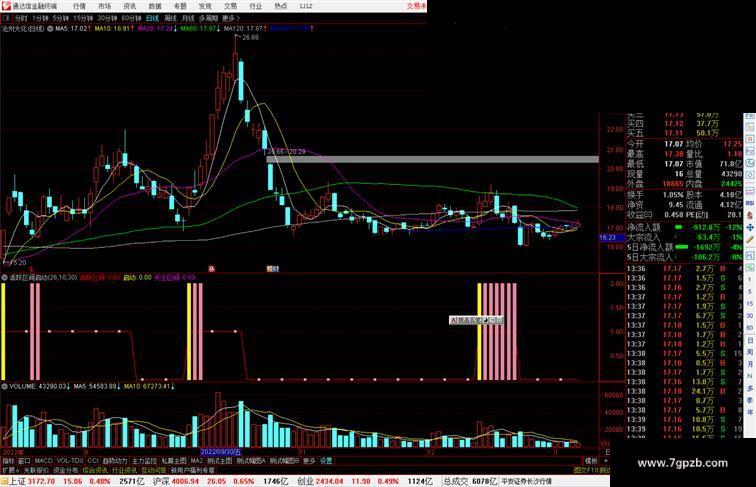756x487 pixels.
Task: Click the peak price label 26.88
Action: click(251, 37)
